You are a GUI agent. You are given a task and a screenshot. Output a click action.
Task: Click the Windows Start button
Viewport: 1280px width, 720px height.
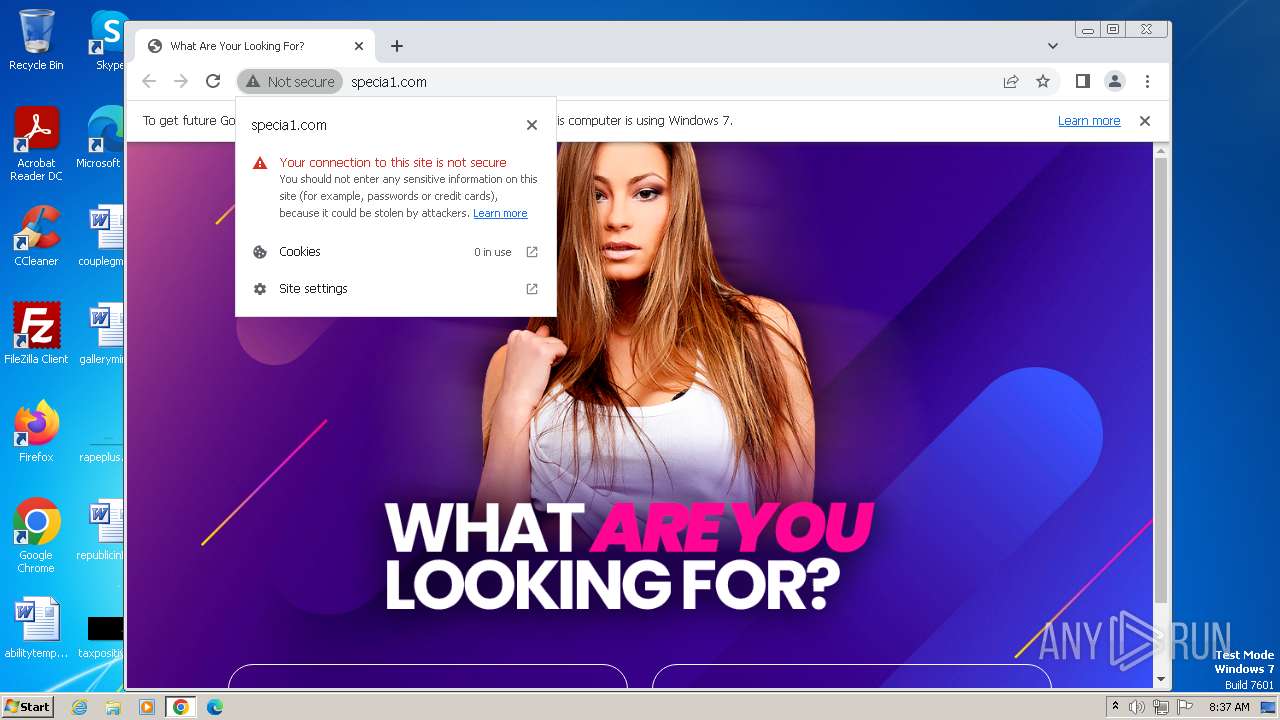pos(27,706)
